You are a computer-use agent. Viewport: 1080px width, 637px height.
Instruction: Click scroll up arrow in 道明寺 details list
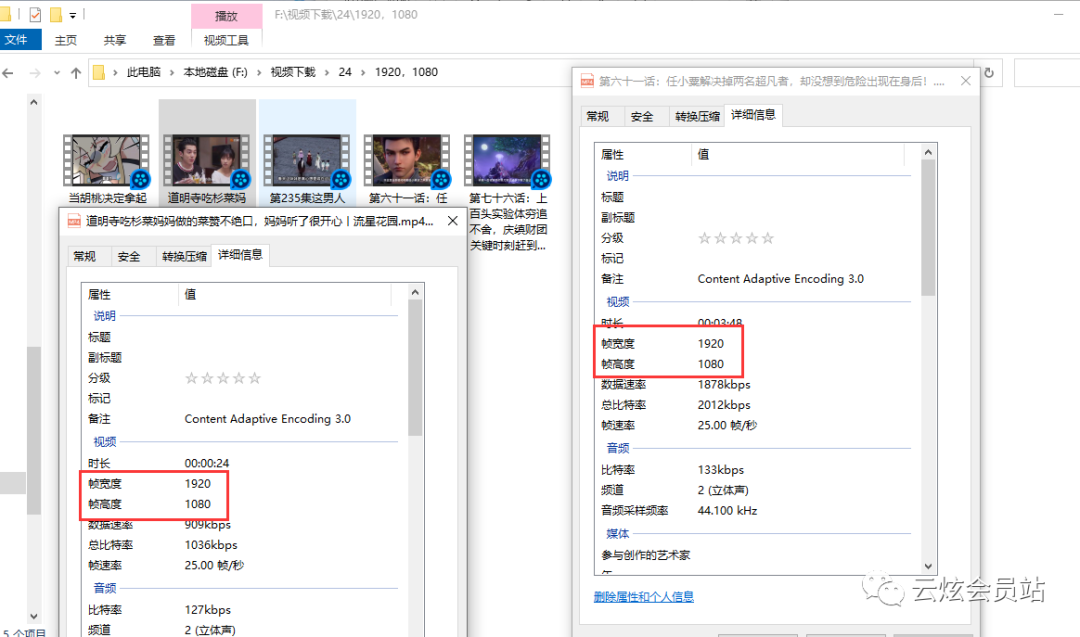pos(415,293)
